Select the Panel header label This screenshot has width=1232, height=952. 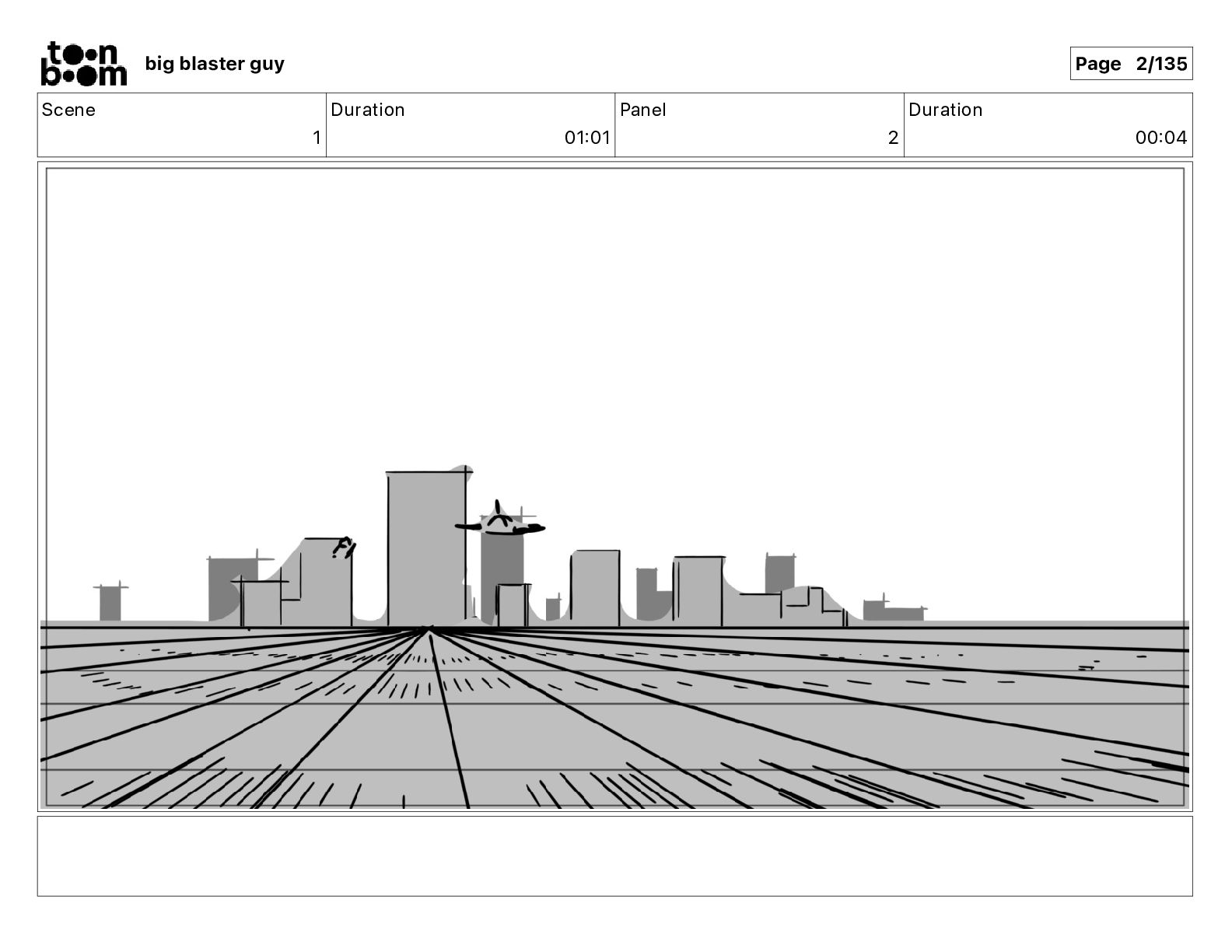[x=643, y=110]
